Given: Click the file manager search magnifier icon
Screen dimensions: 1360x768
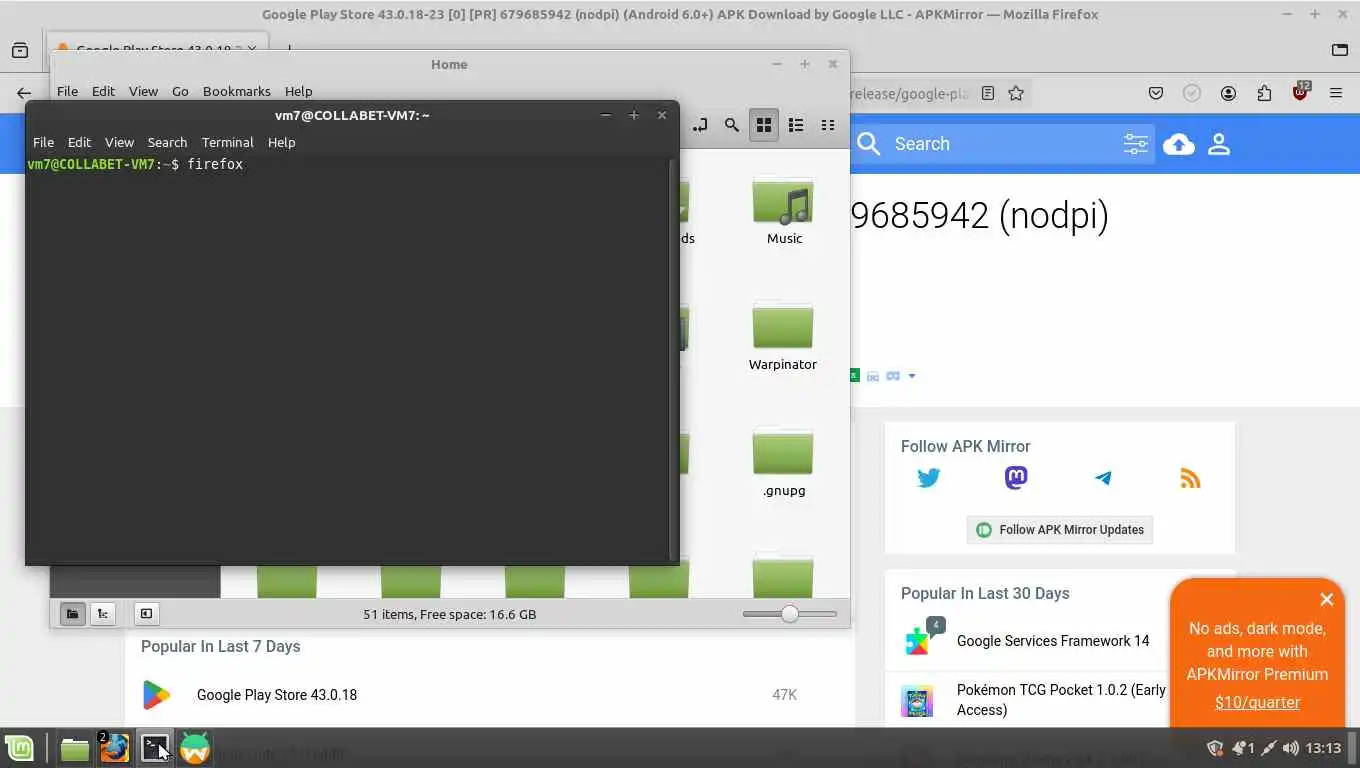Looking at the screenshot, I should pyautogui.click(x=732, y=125).
